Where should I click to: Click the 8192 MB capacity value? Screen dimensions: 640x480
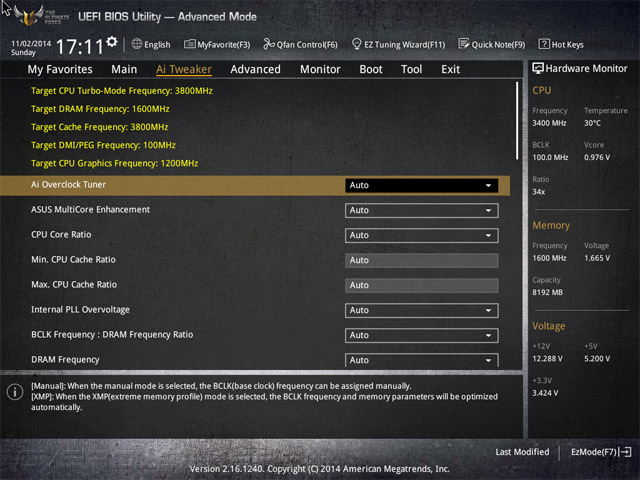pyautogui.click(x=547, y=293)
